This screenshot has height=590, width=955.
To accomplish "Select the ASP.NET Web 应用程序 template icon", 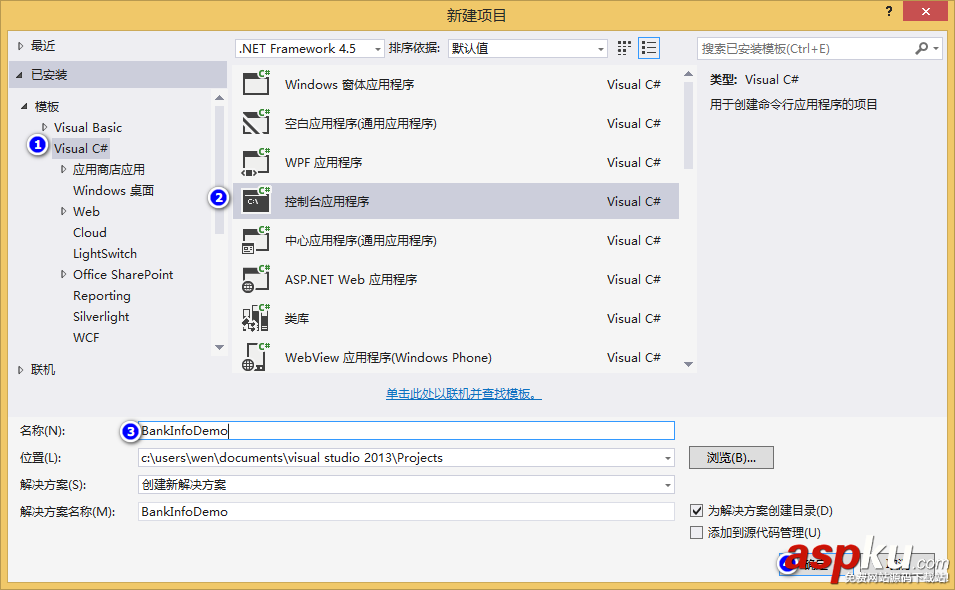I will 255,279.
